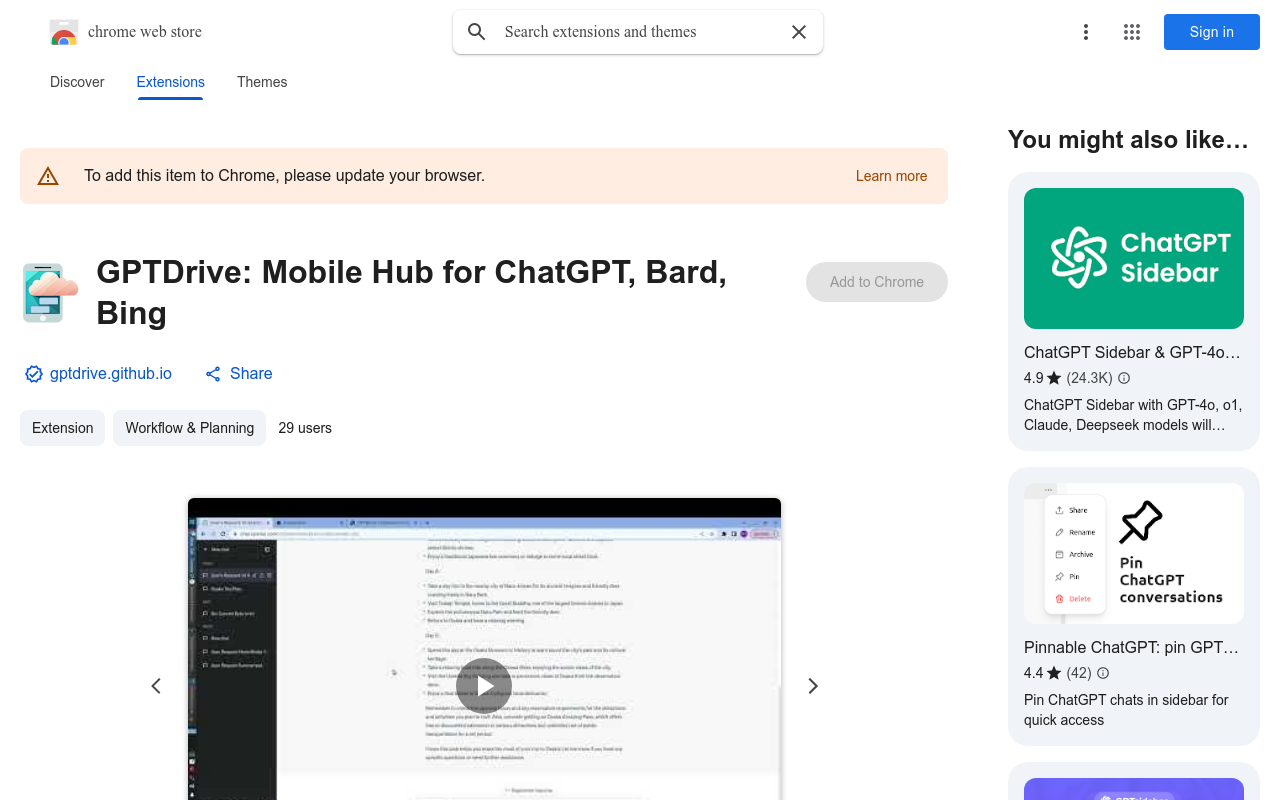Click the GPTDrive extension title heading
This screenshot has height=800, width=1280.
pyautogui.click(x=412, y=292)
